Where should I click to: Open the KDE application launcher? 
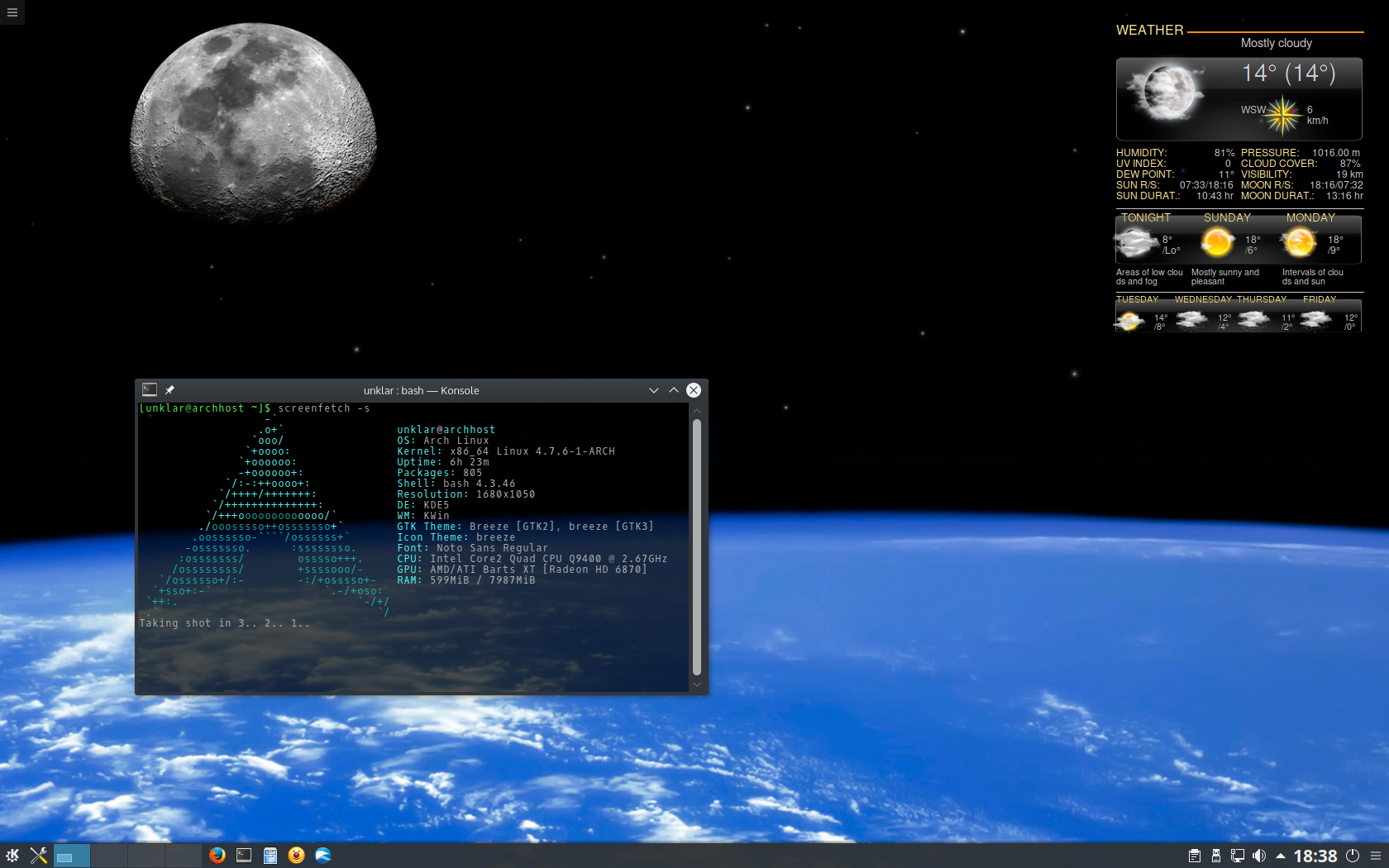(12, 856)
